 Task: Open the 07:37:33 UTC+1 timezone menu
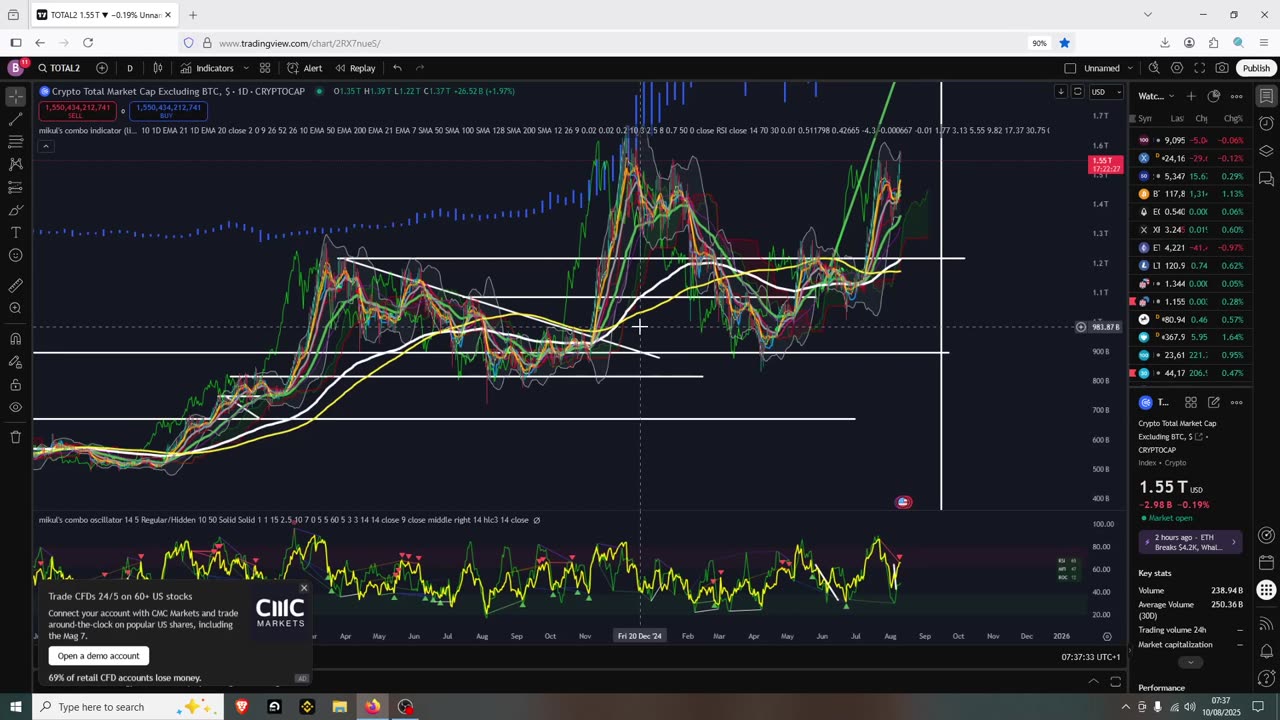(x=1090, y=657)
